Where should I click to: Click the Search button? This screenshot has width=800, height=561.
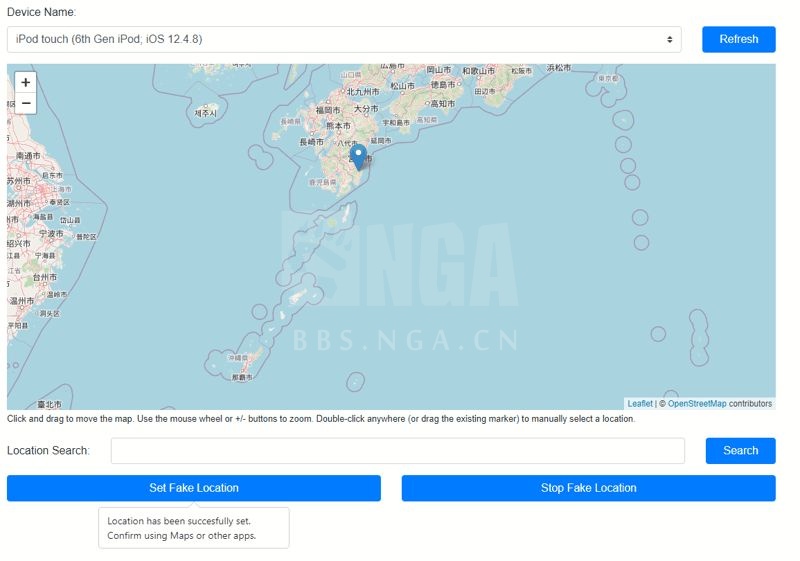740,450
